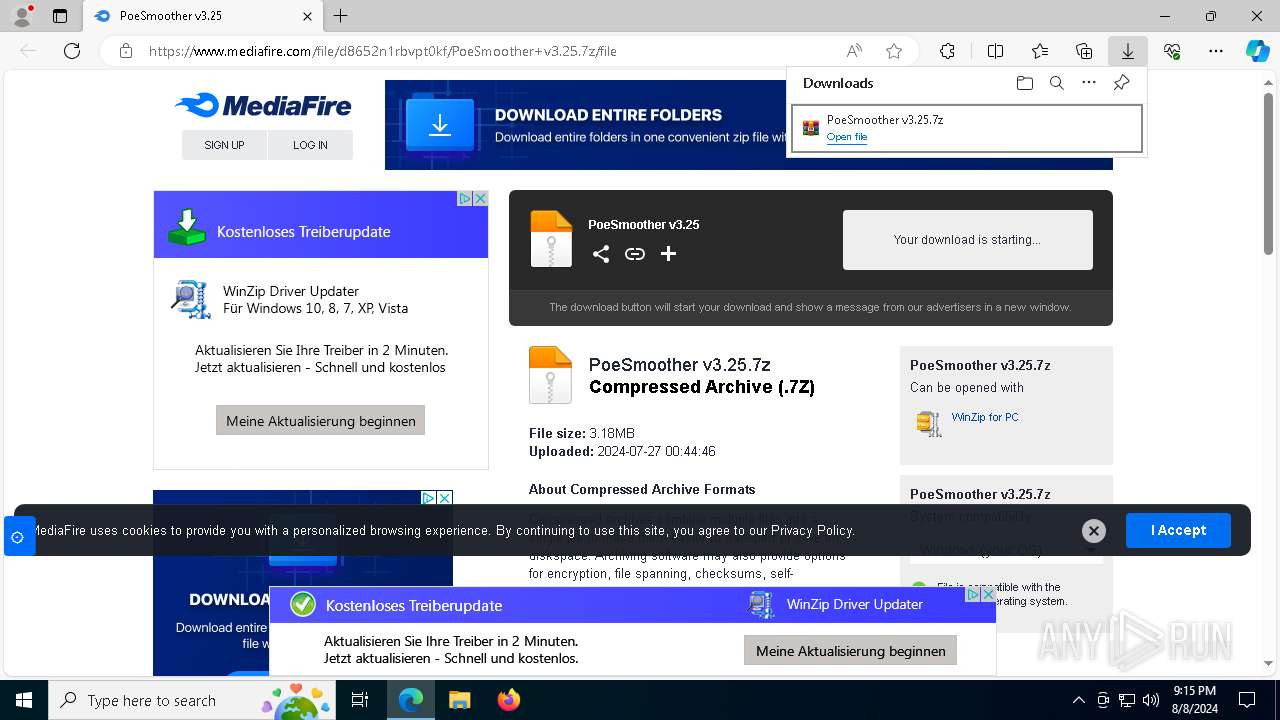Click Meine Aktualisierung beginnen in left ad
1280x720 pixels.
pyautogui.click(x=320, y=420)
